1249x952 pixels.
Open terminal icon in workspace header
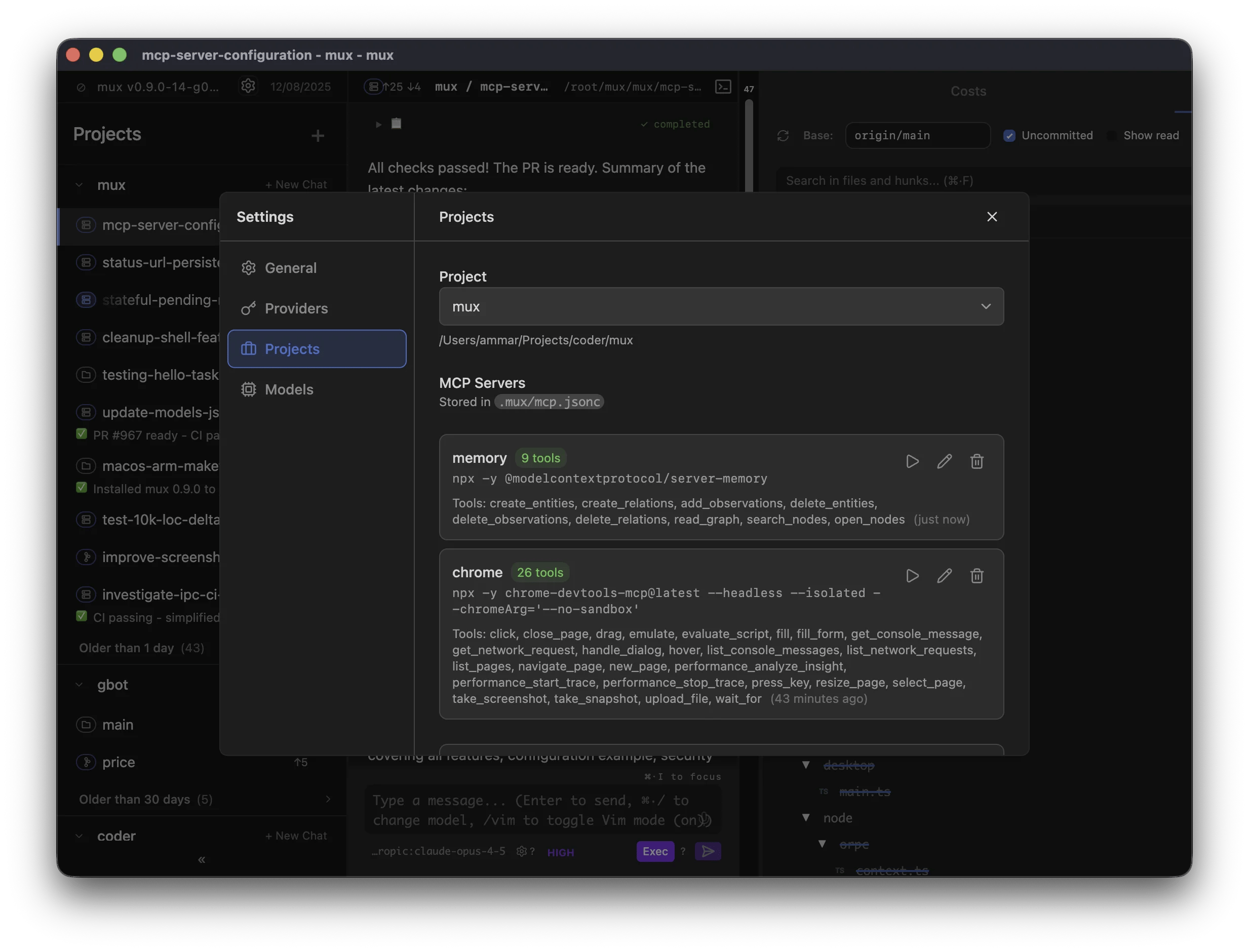723,87
